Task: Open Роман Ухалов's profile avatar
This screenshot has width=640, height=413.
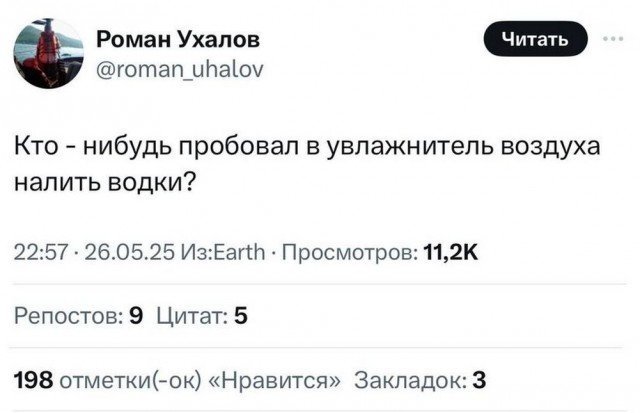Action: coord(49,53)
